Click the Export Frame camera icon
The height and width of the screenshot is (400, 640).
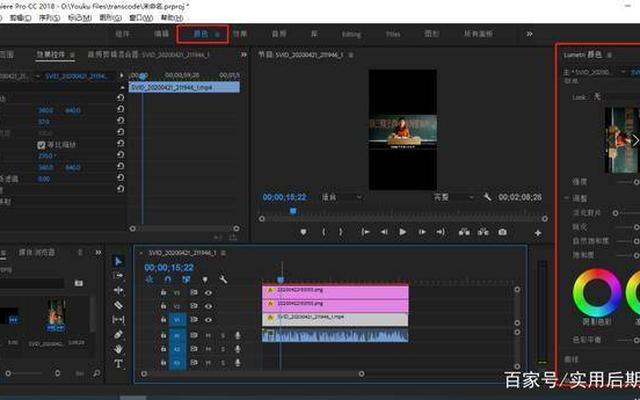coord(502,232)
